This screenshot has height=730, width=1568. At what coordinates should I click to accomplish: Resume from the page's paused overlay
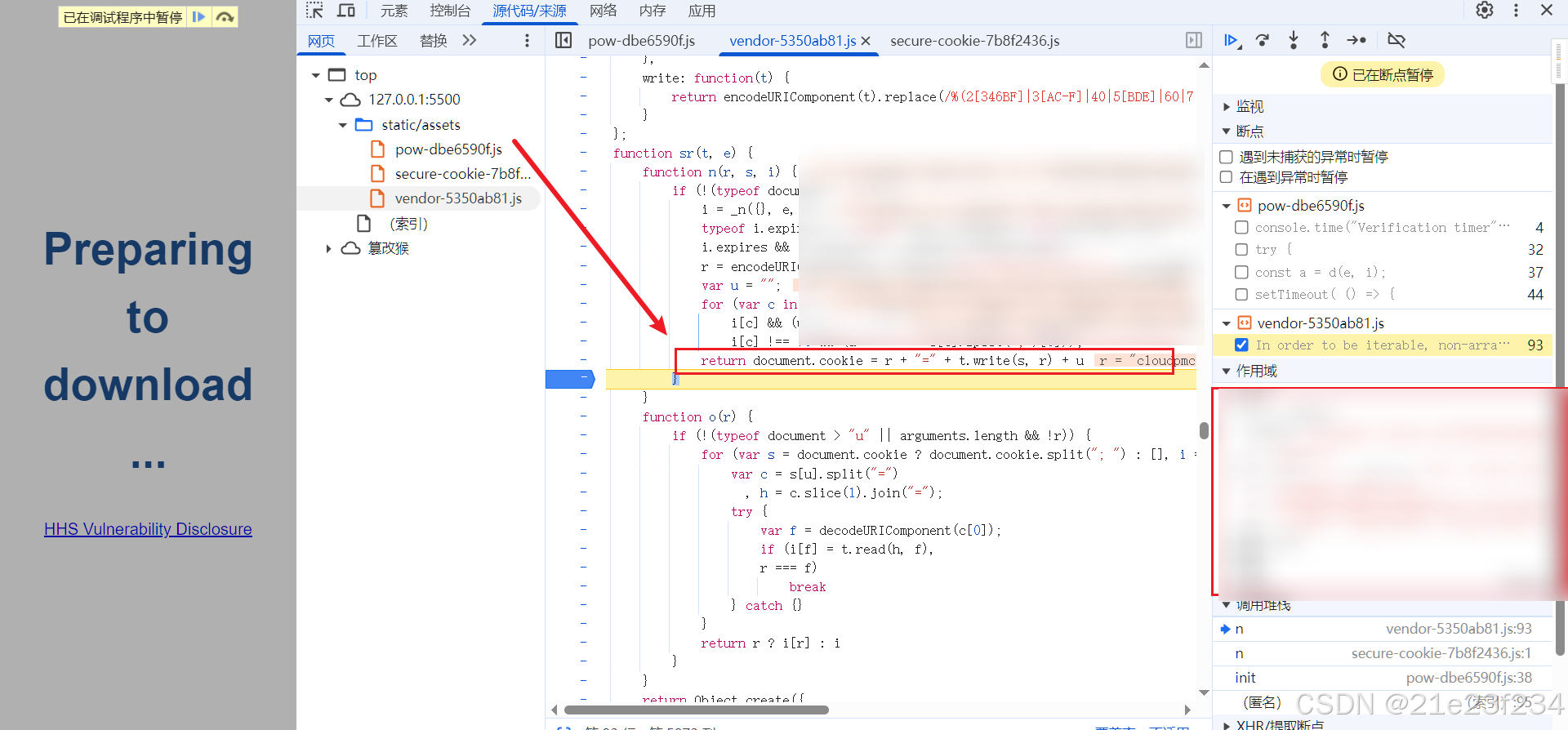[198, 16]
